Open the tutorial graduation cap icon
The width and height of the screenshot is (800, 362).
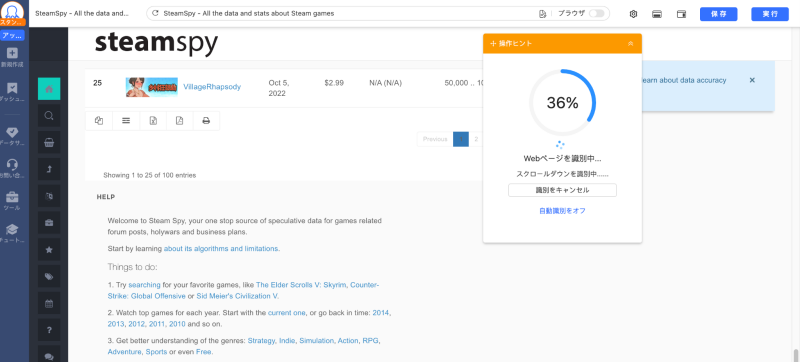(x=12, y=229)
